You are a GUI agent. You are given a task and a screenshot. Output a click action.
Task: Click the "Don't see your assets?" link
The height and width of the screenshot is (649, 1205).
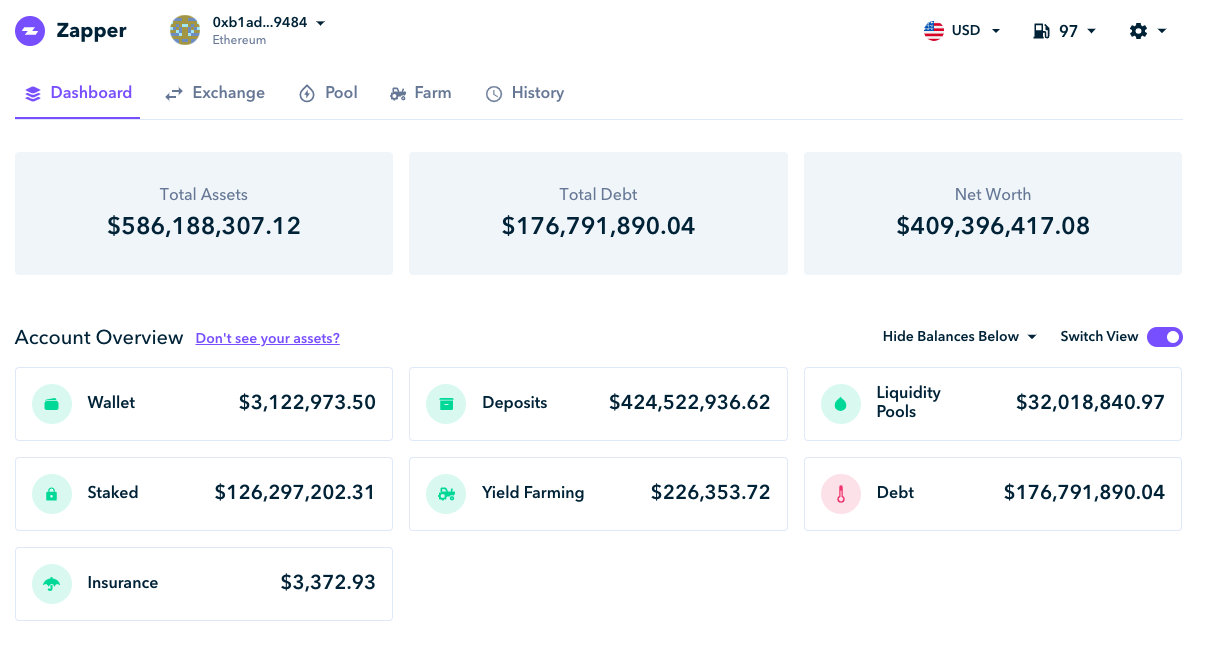click(268, 338)
